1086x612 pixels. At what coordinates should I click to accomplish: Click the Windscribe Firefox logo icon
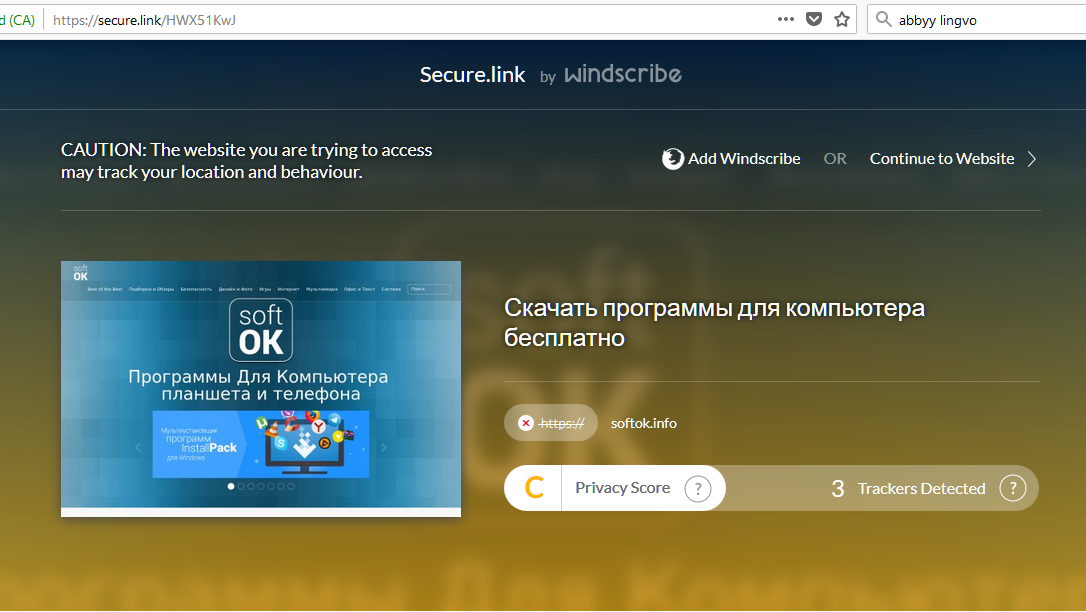(673, 159)
